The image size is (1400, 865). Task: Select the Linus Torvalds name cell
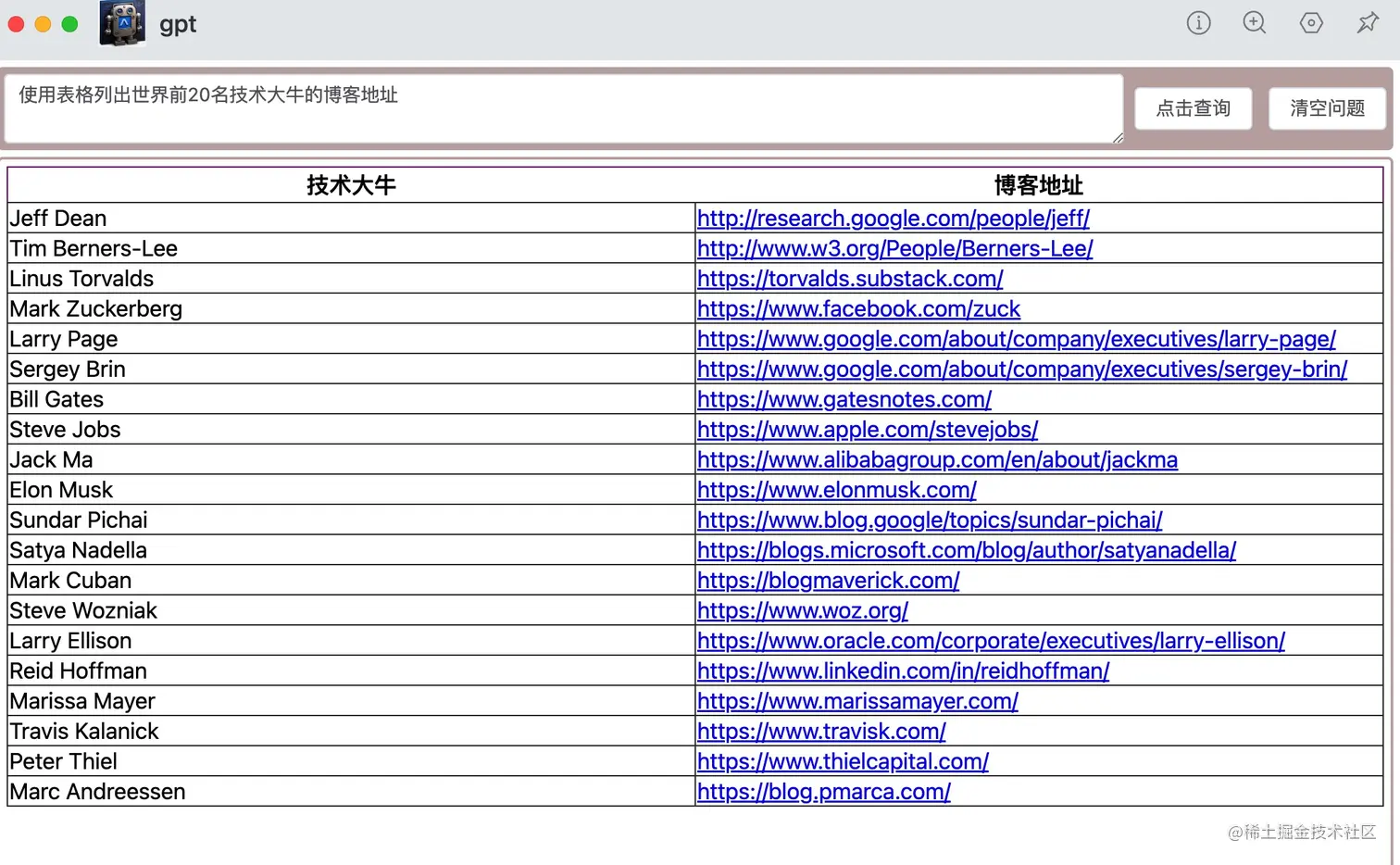click(x=351, y=279)
